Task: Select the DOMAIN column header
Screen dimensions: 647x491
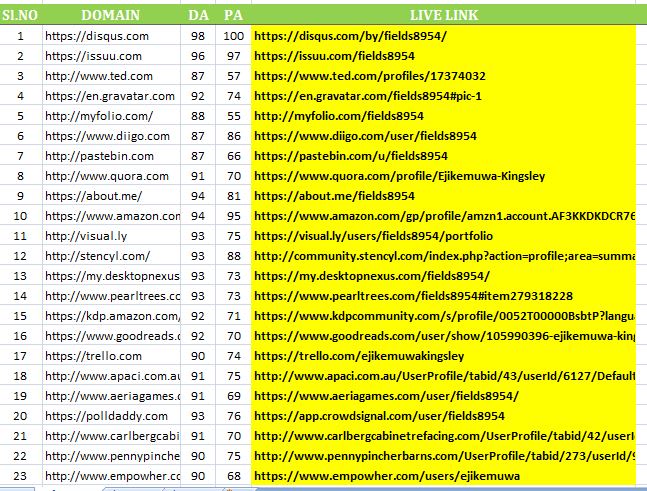Action: coord(111,15)
